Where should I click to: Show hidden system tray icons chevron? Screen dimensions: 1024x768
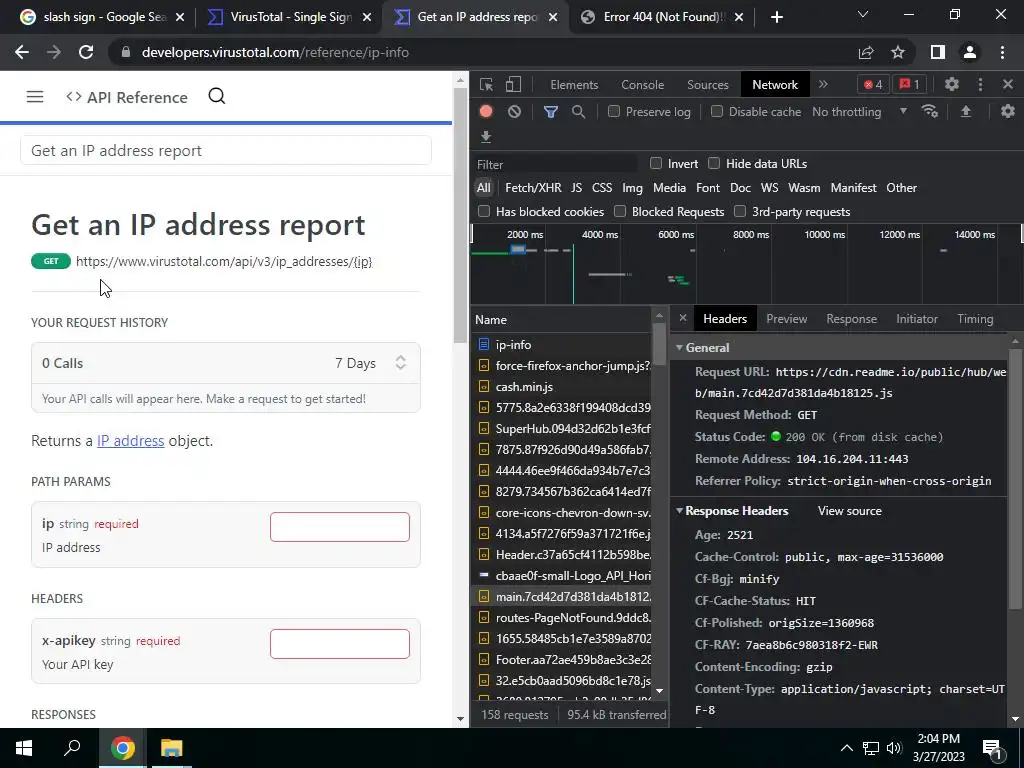pos(846,748)
